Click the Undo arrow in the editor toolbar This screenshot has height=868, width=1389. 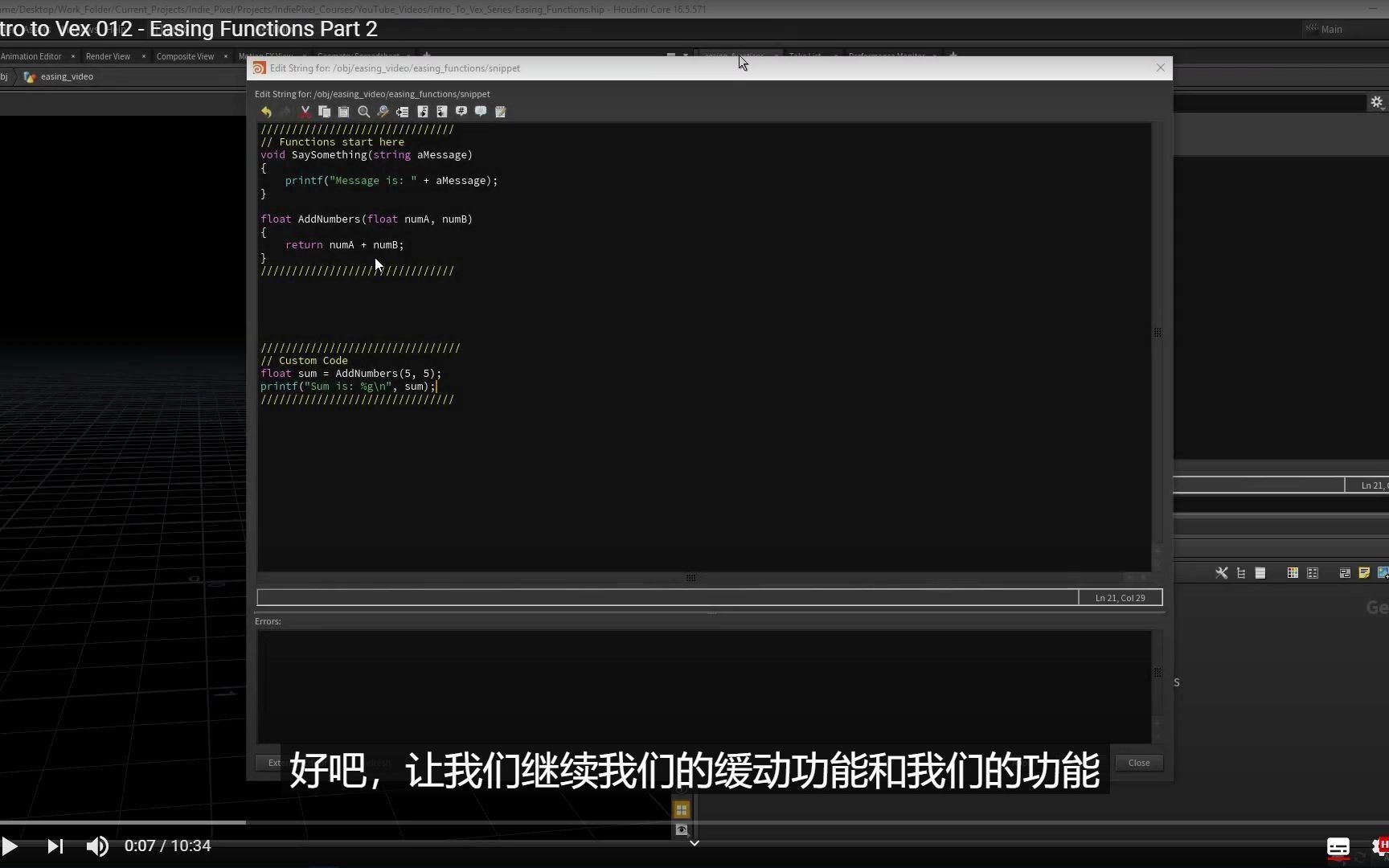tap(266, 112)
